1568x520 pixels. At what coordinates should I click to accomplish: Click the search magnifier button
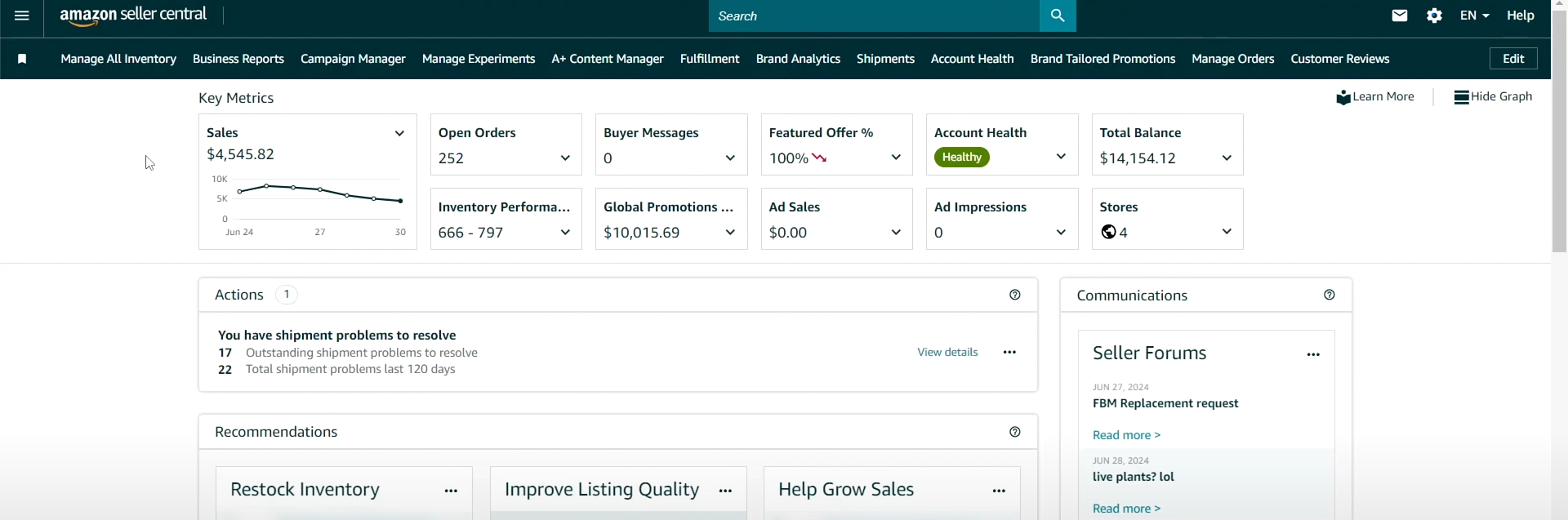[1058, 16]
